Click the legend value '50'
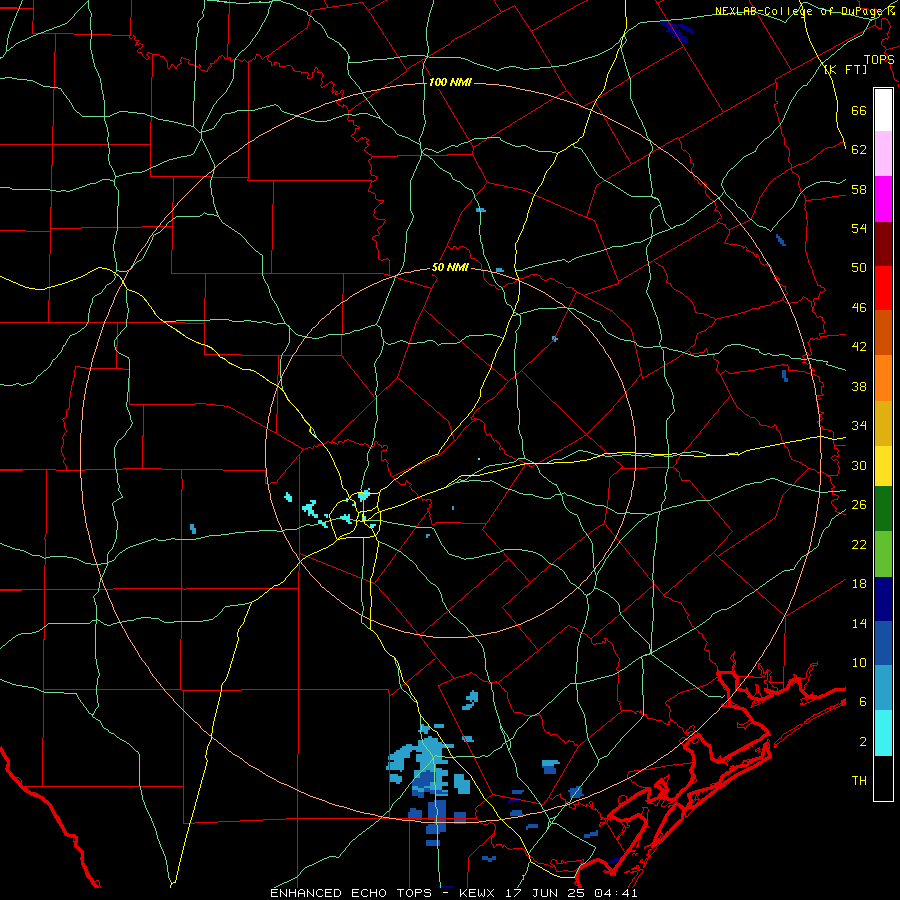This screenshot has height=900, width=900. tap(859, 267)
